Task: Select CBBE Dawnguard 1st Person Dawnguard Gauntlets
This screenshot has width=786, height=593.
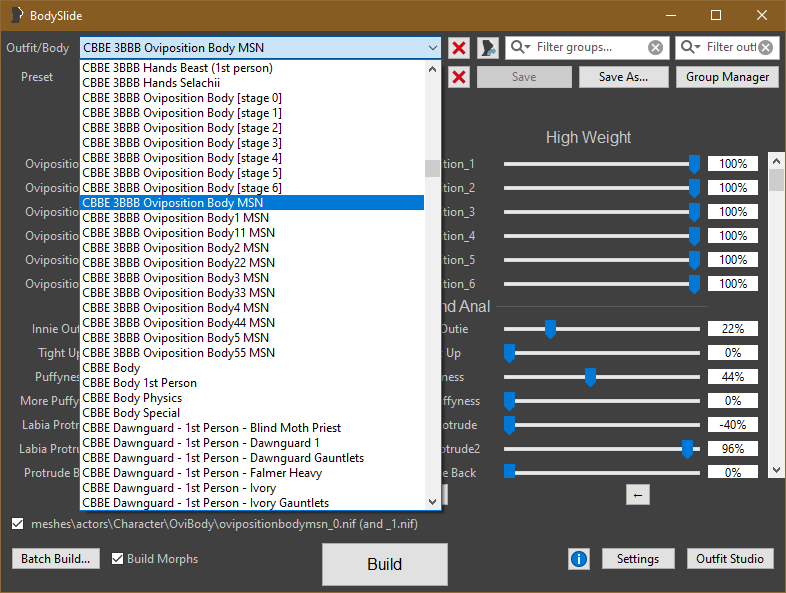Action: [252, 458]
